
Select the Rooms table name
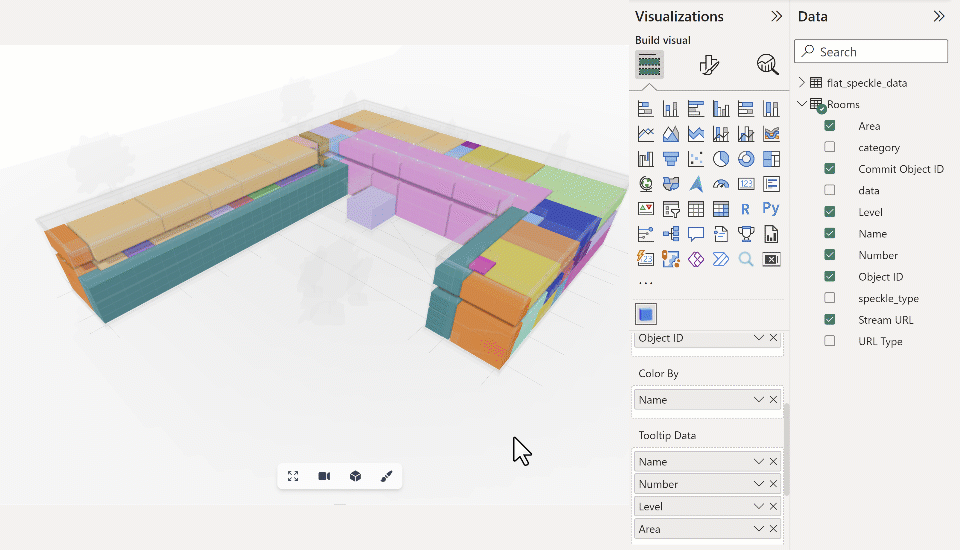(843, 104)
